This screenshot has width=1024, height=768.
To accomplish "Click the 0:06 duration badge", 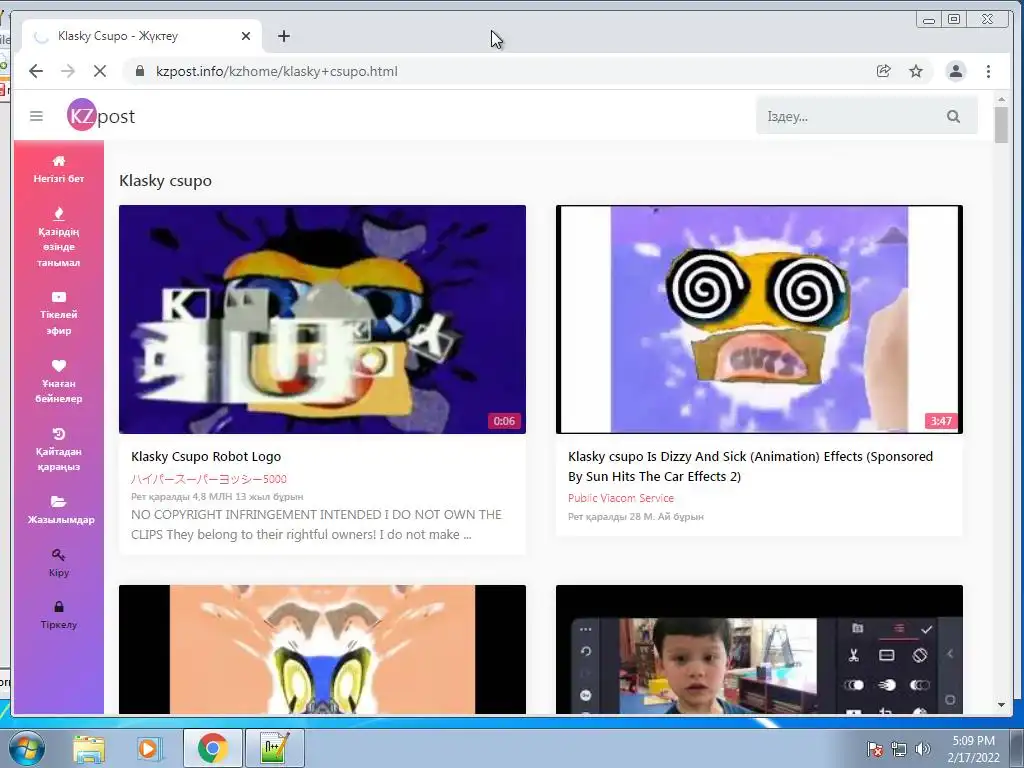I will tap(504, 421).
